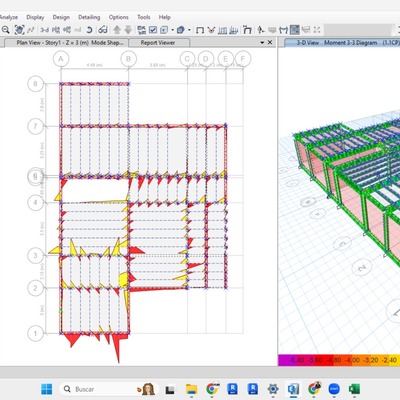Switch to the Report Viewer tab
The height and width of the screenshot is (400, 400).
159,43
